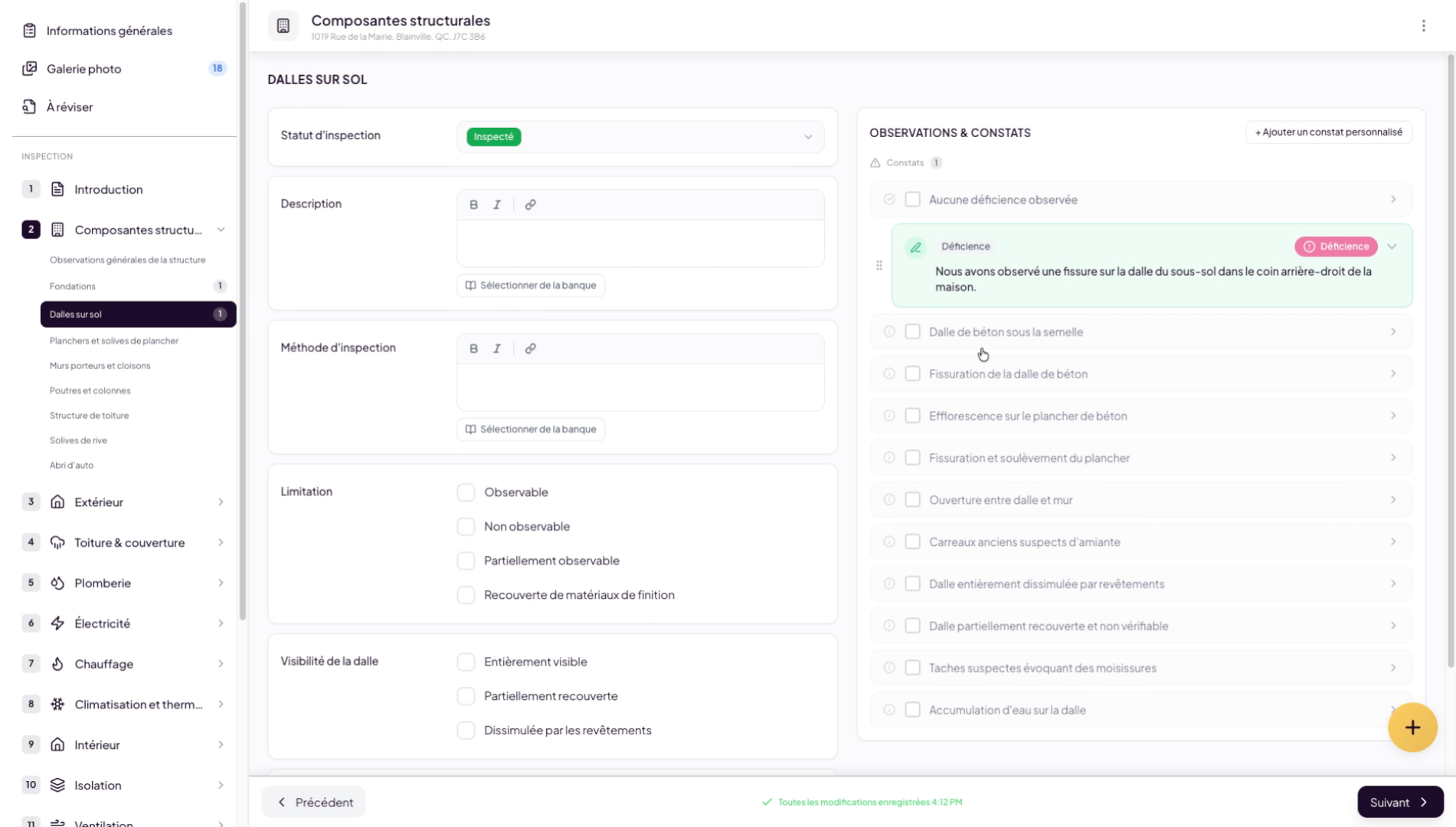Click Ajouter un constat personnalisé
The width and height of the screenshot is (1456, 827).
[x=1328, y=132]
